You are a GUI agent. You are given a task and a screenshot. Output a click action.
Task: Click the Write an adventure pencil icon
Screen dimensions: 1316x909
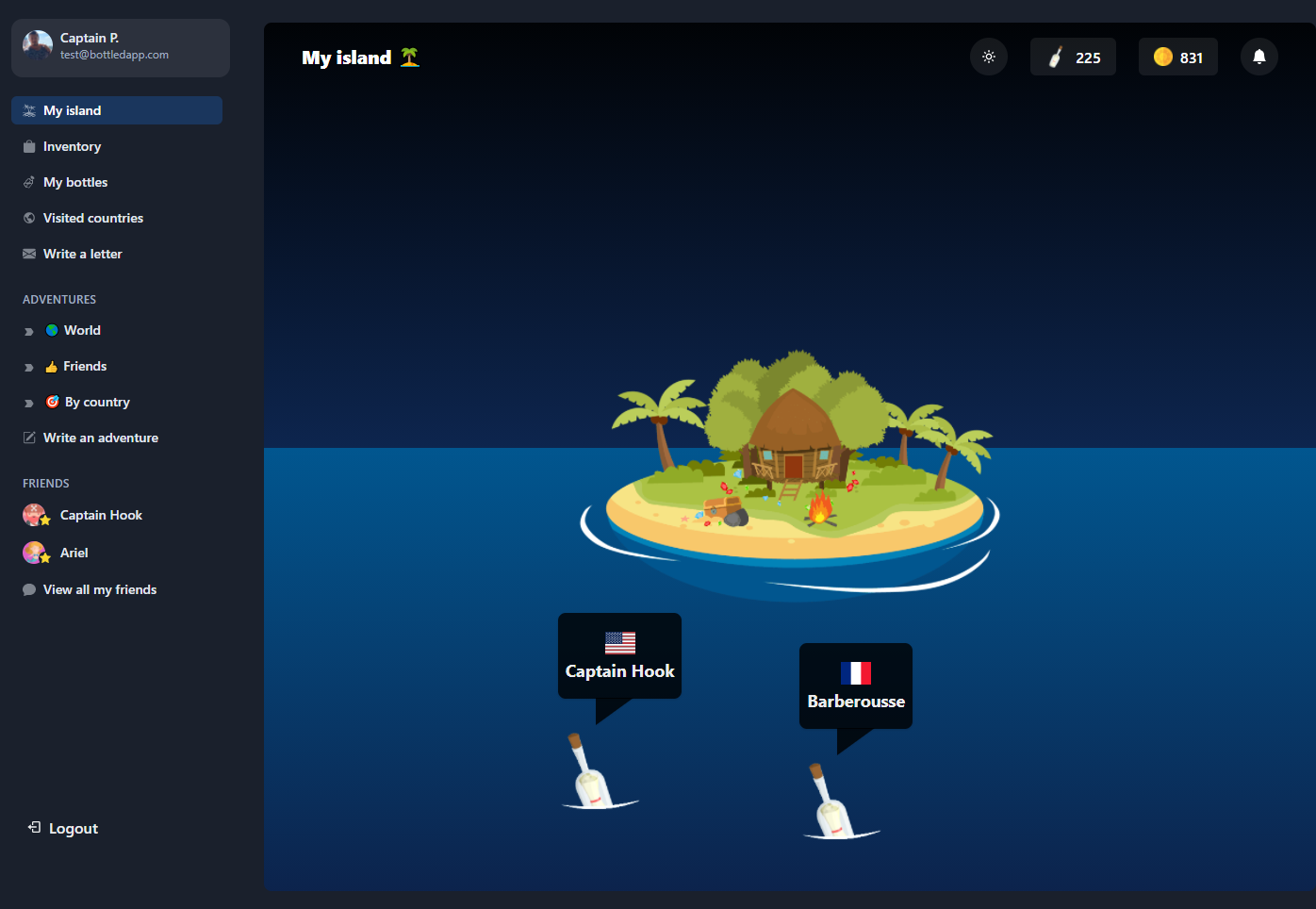29,438
